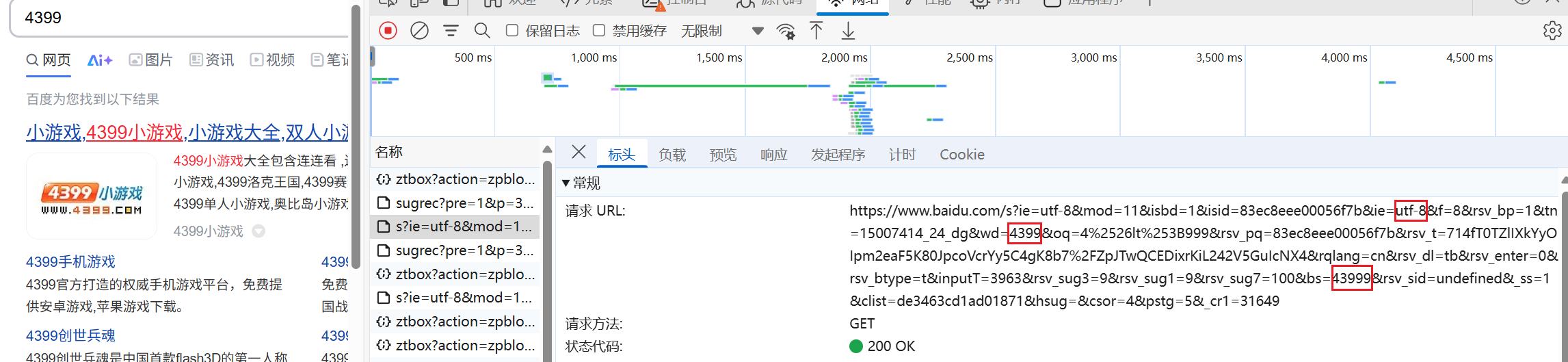Click the 请求方法 label

pyautogui.click(x=594, y=324)
